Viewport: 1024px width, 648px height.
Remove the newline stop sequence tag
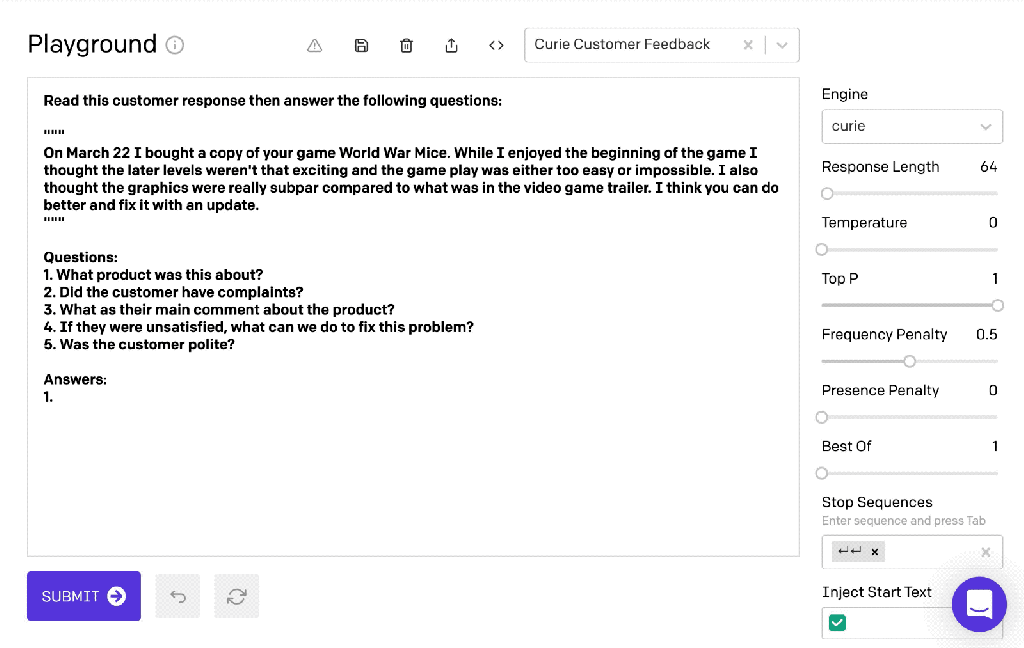pyautogui.click(x=875, y=552)
